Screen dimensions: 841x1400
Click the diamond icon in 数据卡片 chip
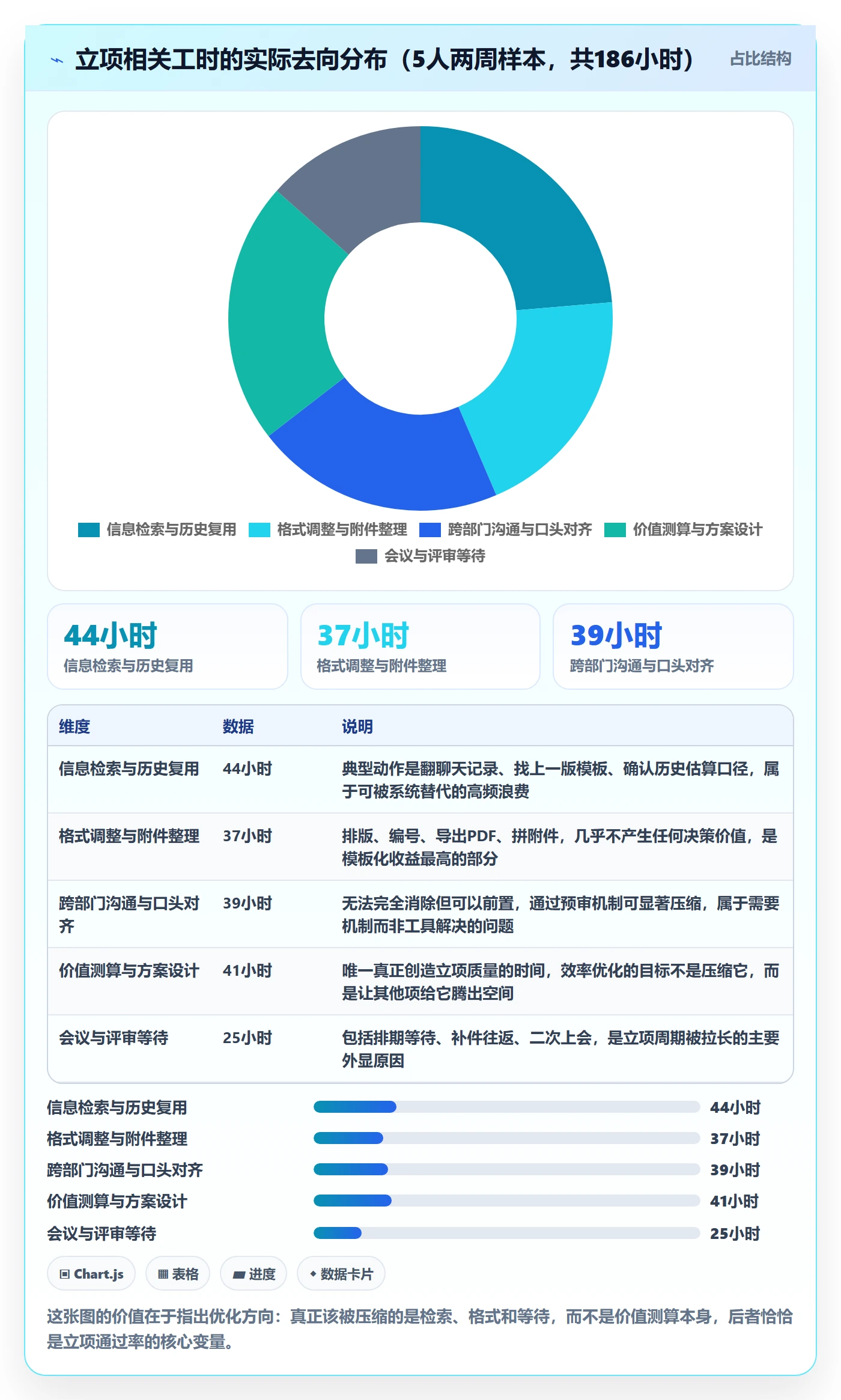[313, 1273]
